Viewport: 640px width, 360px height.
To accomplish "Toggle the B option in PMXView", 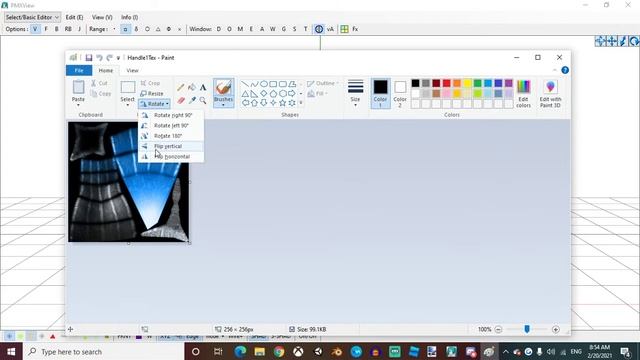I will (x=57, y=29).
